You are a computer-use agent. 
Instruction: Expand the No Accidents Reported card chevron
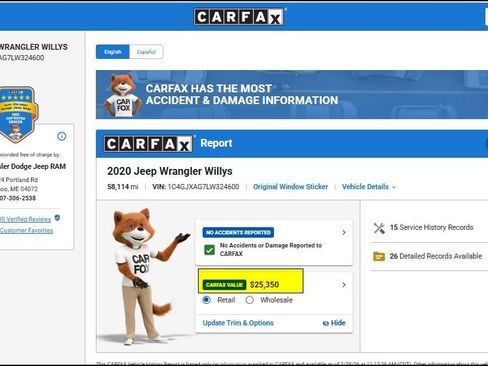click(x=344, y=232)
